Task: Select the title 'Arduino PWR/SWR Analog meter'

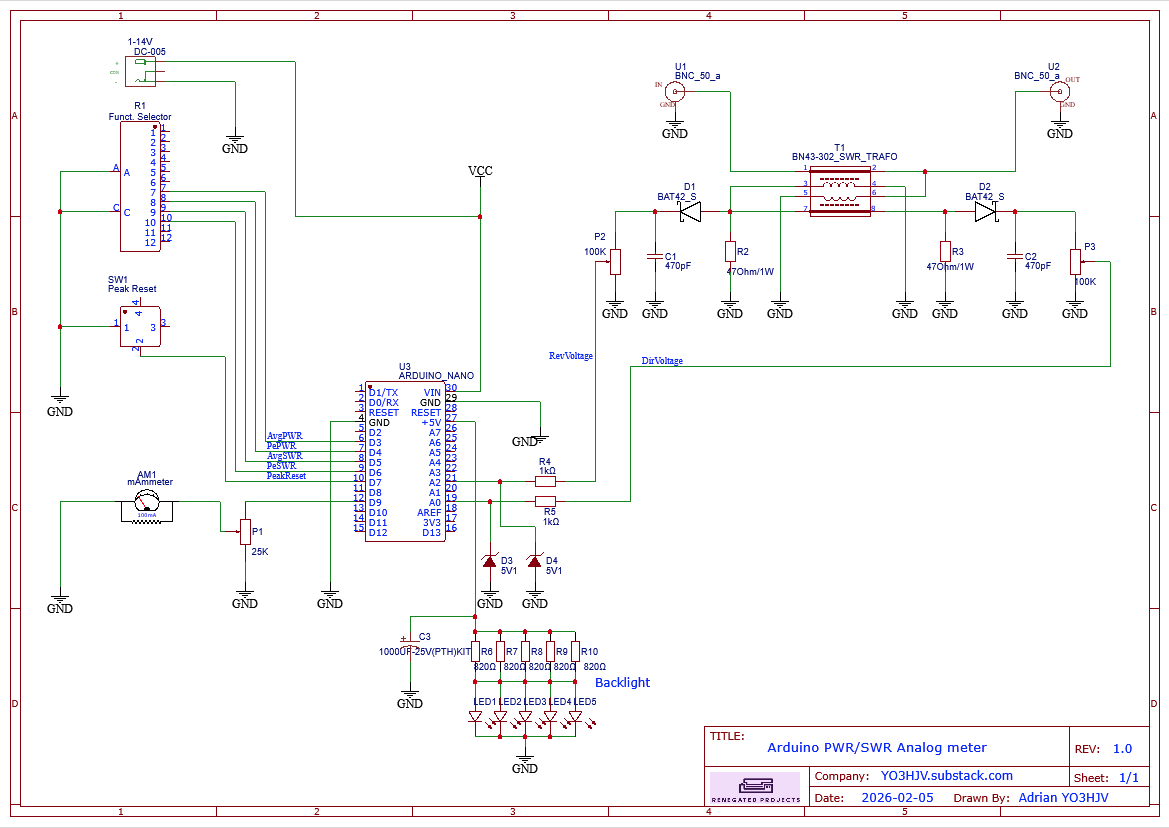Action: [x=877, y=748]
